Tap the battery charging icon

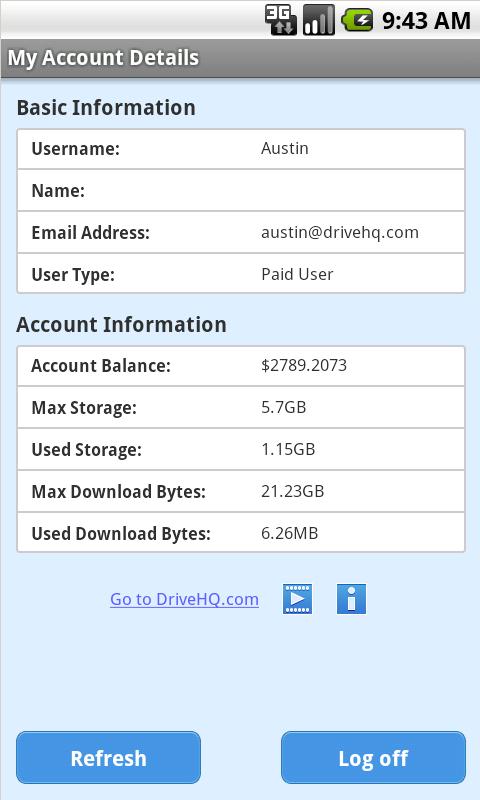pyautogui.click(x=357, y=20)
